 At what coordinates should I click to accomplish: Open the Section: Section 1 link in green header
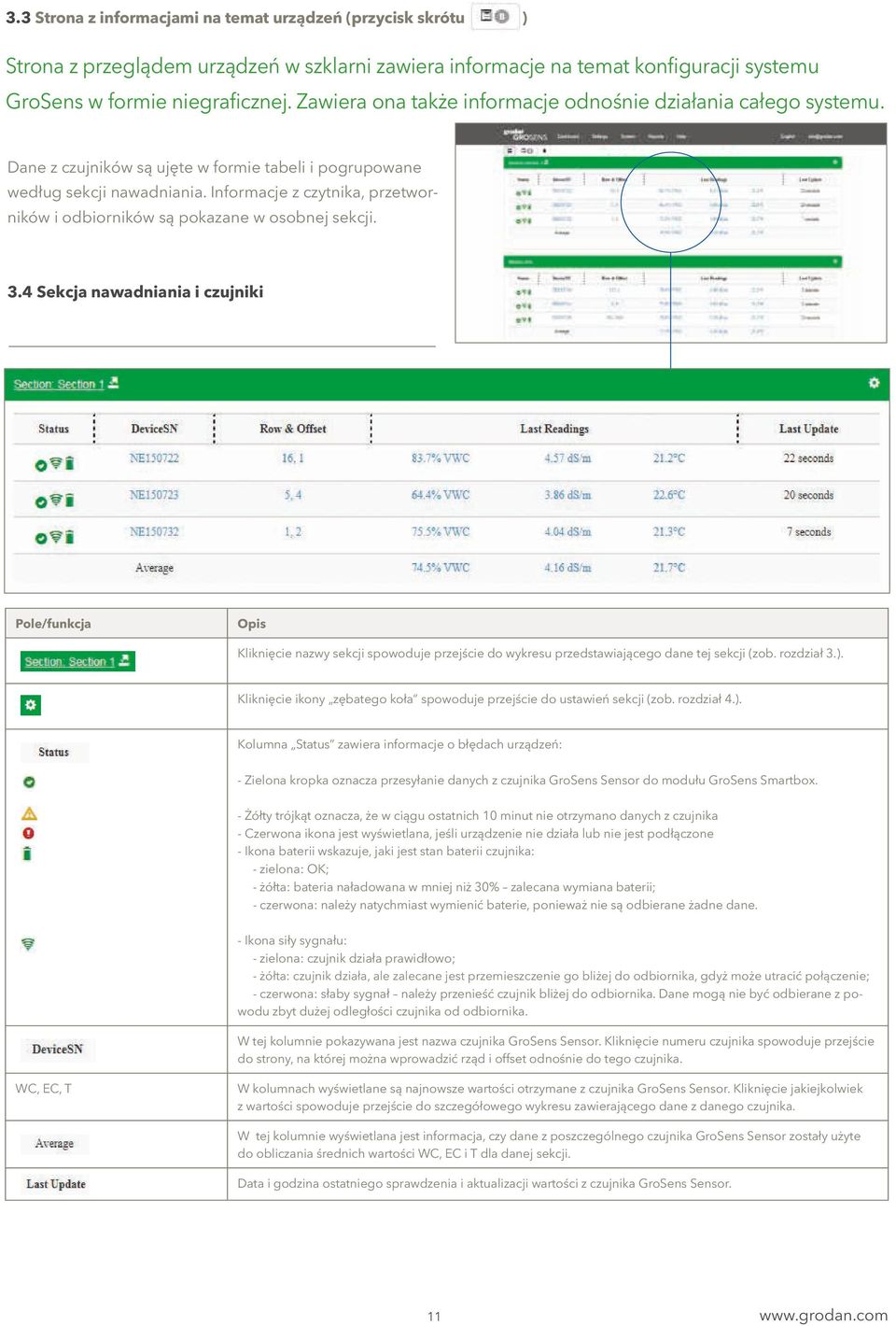coord(59,384)
